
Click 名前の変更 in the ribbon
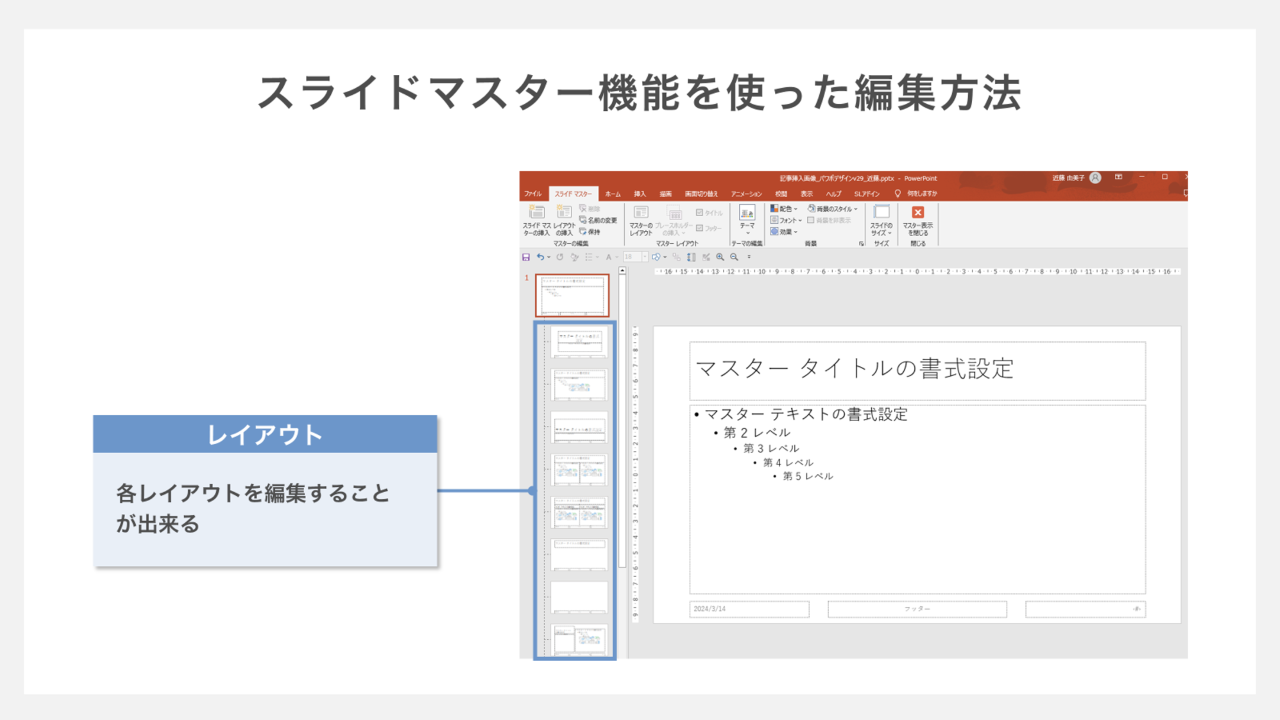[x=597, y=220]
